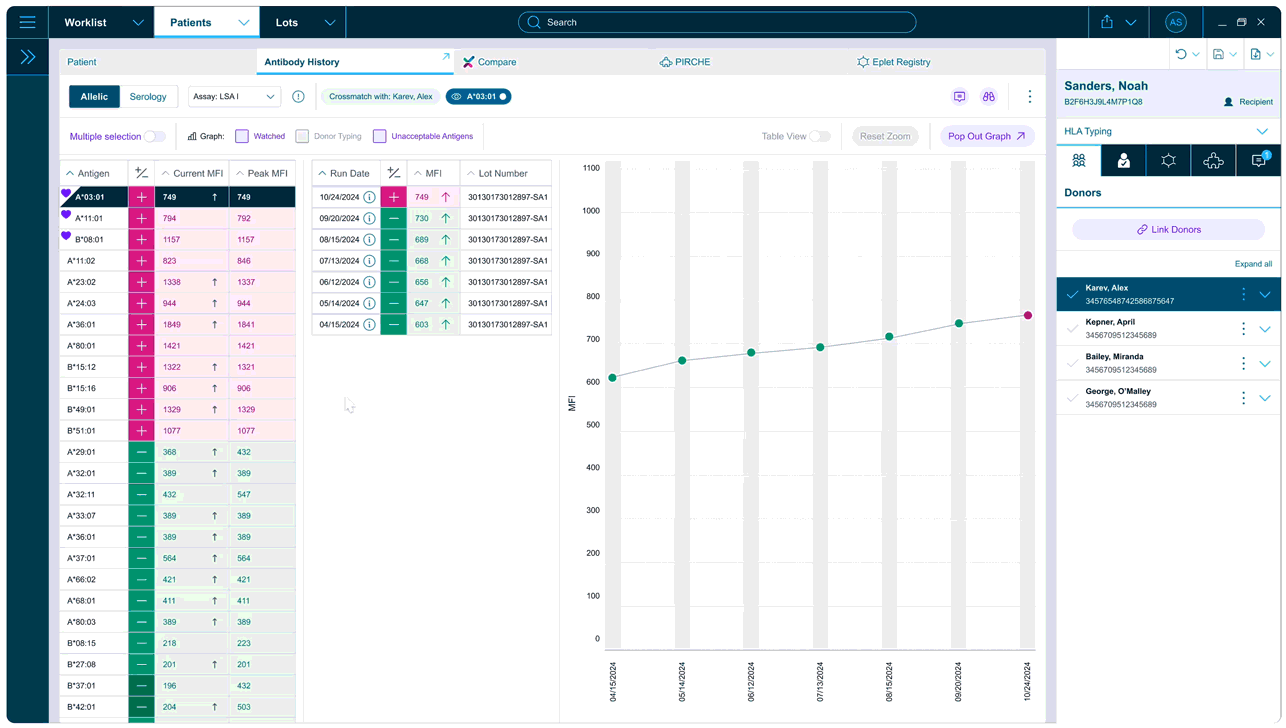Expand the left sidebar with double chevrons
Image resolution: width=1286 pixels, height=728 pixels.
[x=27, y=57]
